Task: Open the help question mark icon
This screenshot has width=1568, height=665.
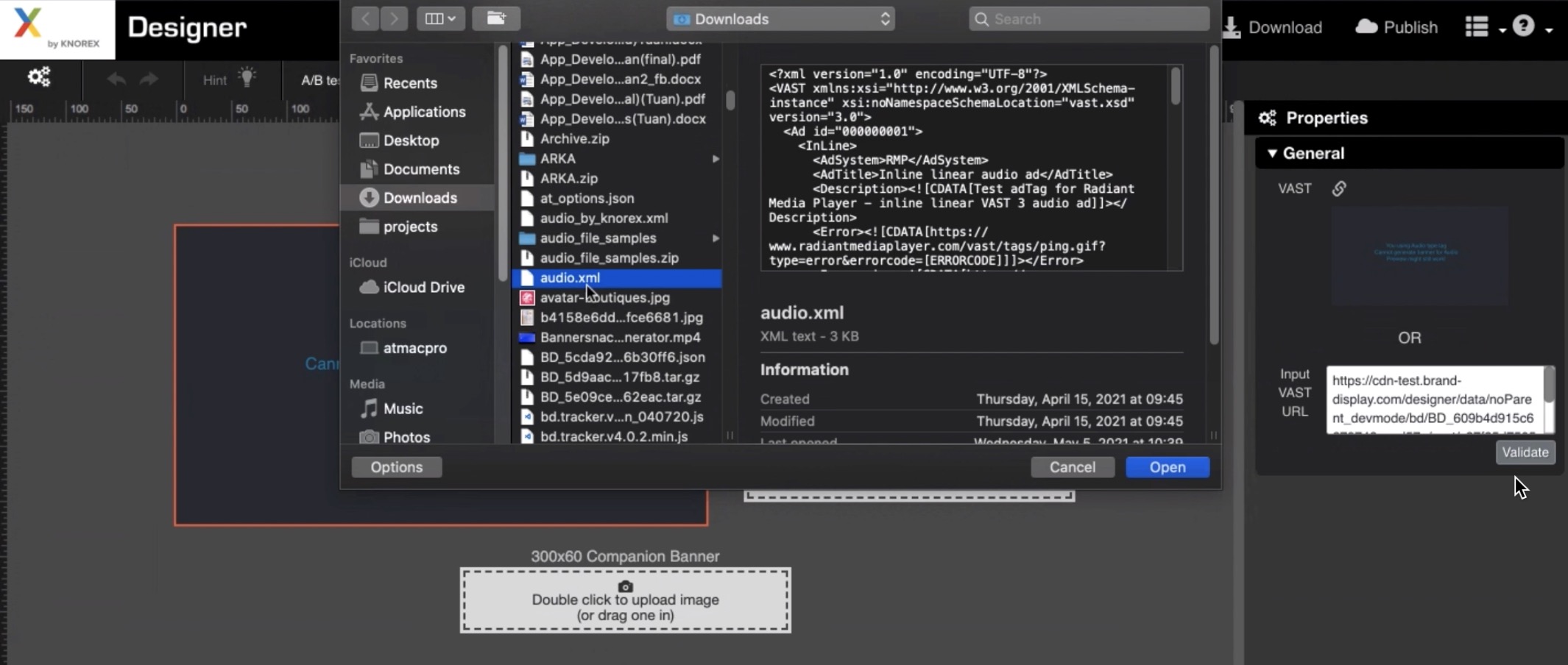Action: [1523, 27]
